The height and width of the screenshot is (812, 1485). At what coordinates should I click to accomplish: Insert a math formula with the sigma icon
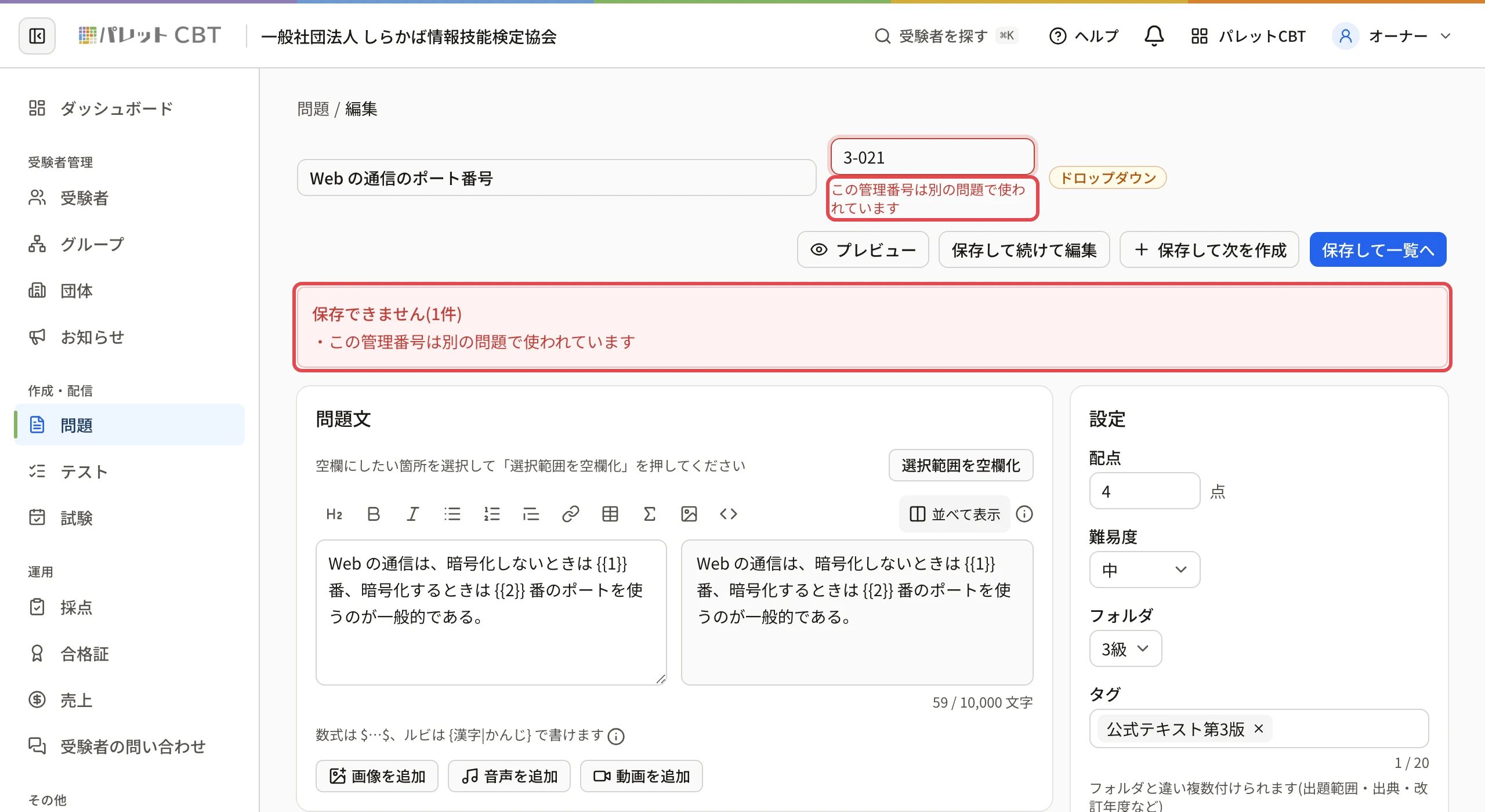tap(650, 514)
